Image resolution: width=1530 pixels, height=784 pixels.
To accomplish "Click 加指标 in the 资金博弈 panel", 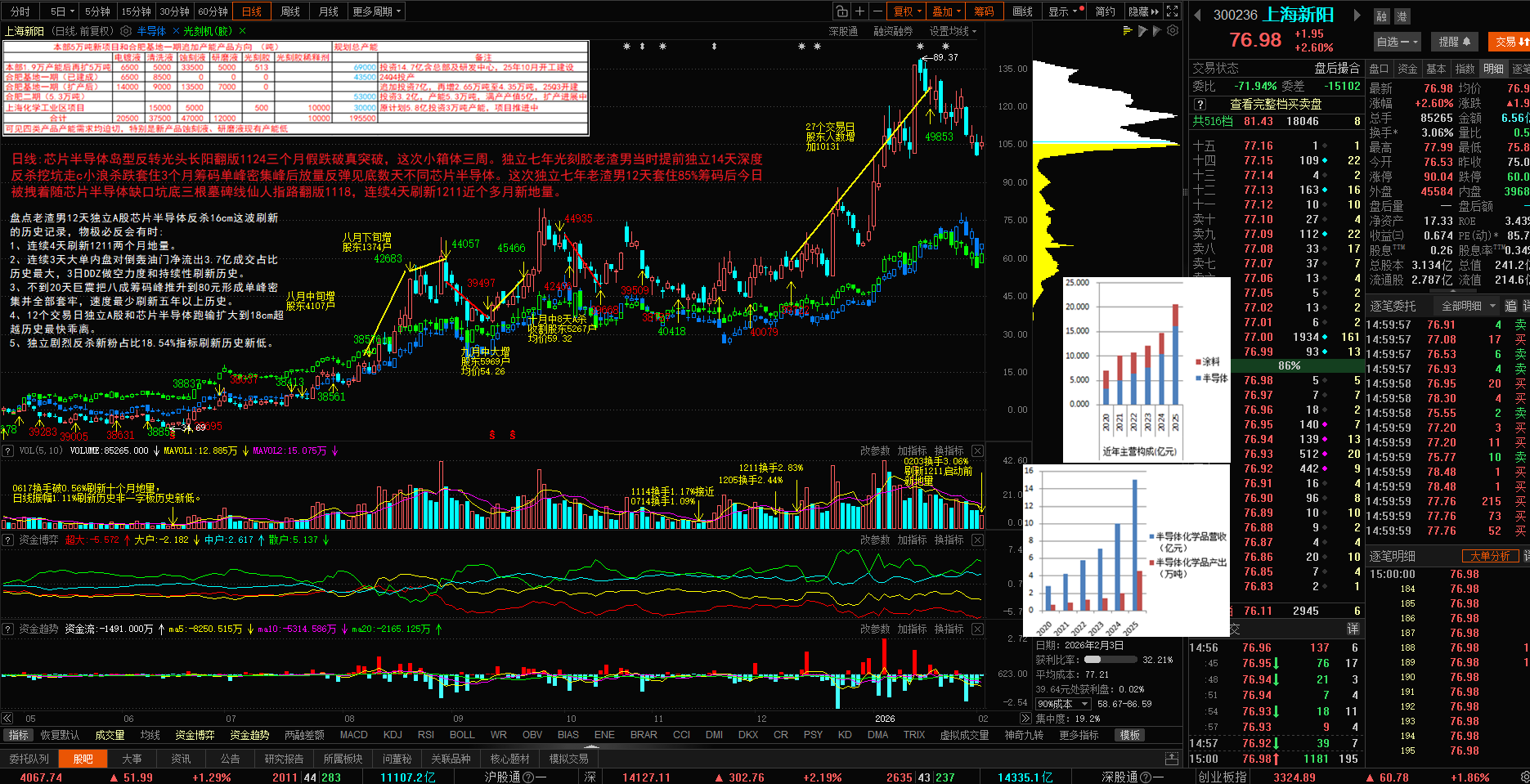I will pos(912,540).
